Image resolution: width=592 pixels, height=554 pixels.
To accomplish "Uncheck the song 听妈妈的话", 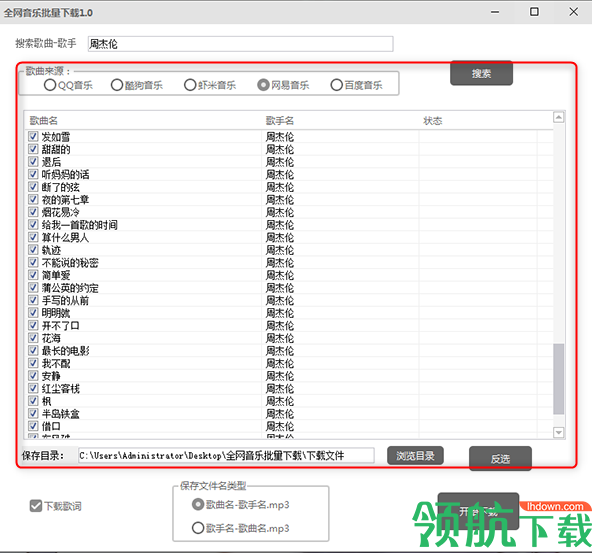I will [x=33, y=174].
